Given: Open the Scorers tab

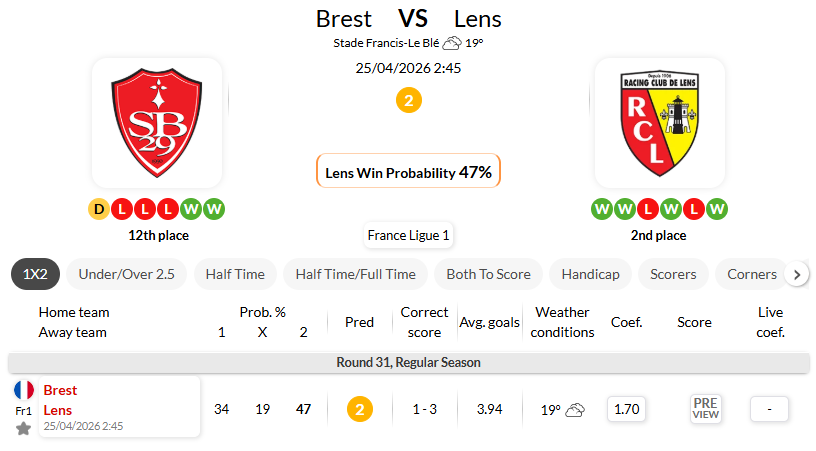Looking at the screenshot, I should coord(673,274).
